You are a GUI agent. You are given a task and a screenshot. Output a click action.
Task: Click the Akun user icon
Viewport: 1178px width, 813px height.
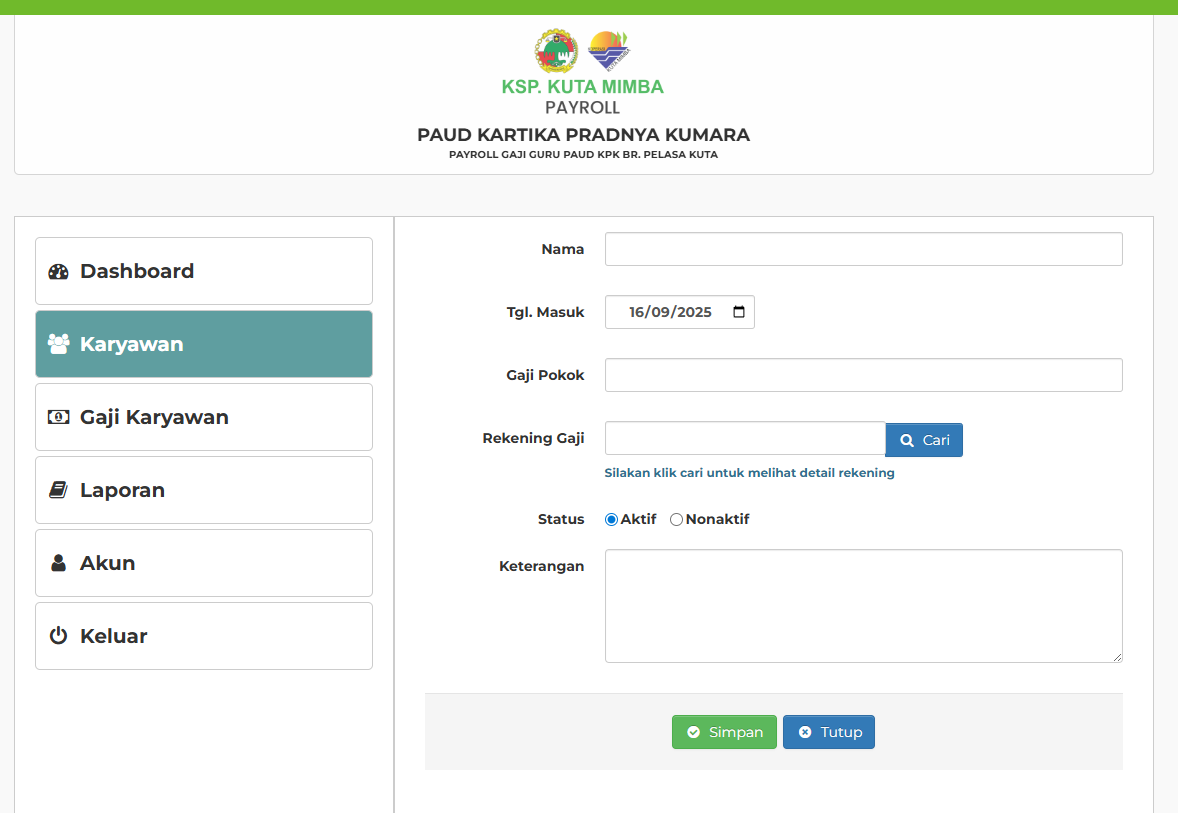tap(58, 563)
